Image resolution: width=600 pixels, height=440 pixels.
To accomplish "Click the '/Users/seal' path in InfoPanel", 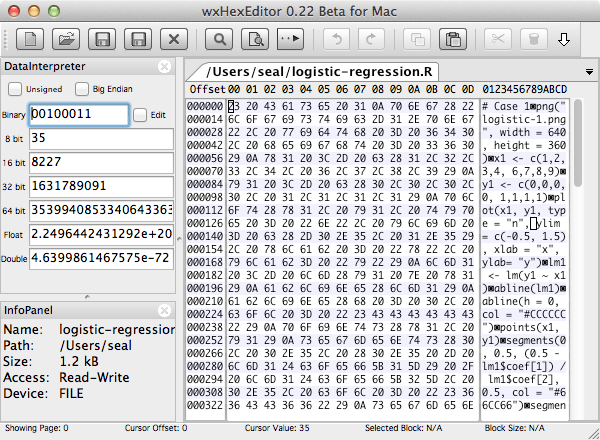I will click(96, 345).
